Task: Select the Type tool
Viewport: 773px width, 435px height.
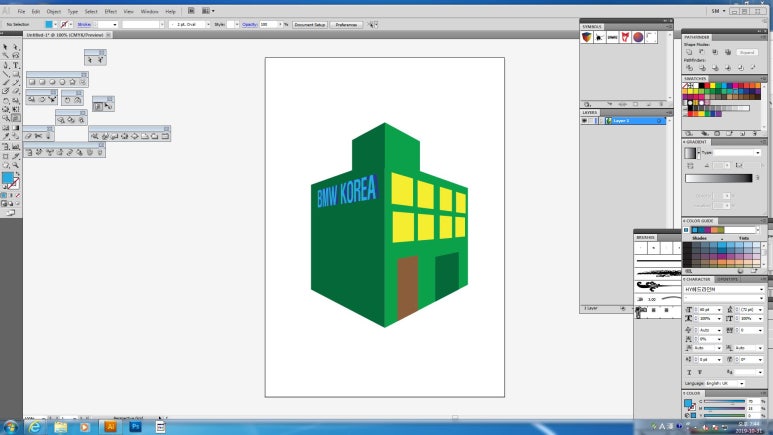Action: coord(16,65)
